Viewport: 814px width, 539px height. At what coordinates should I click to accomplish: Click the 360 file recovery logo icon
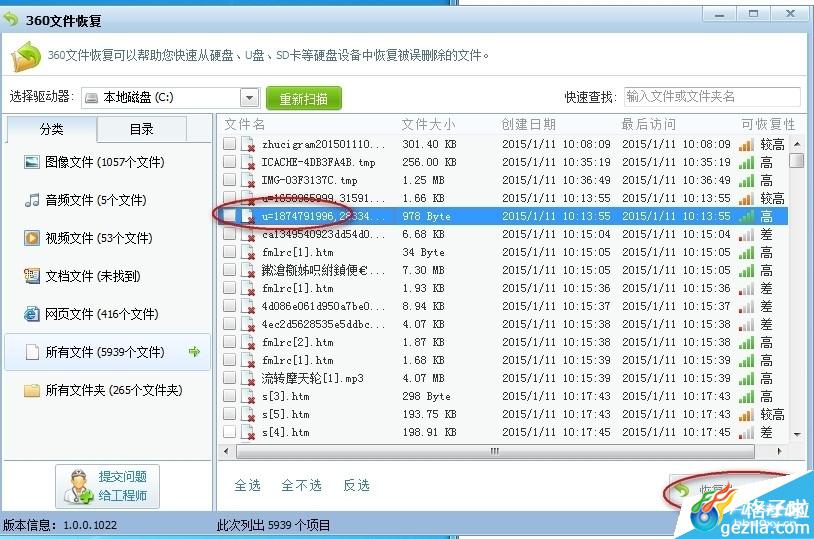[25, 57]
